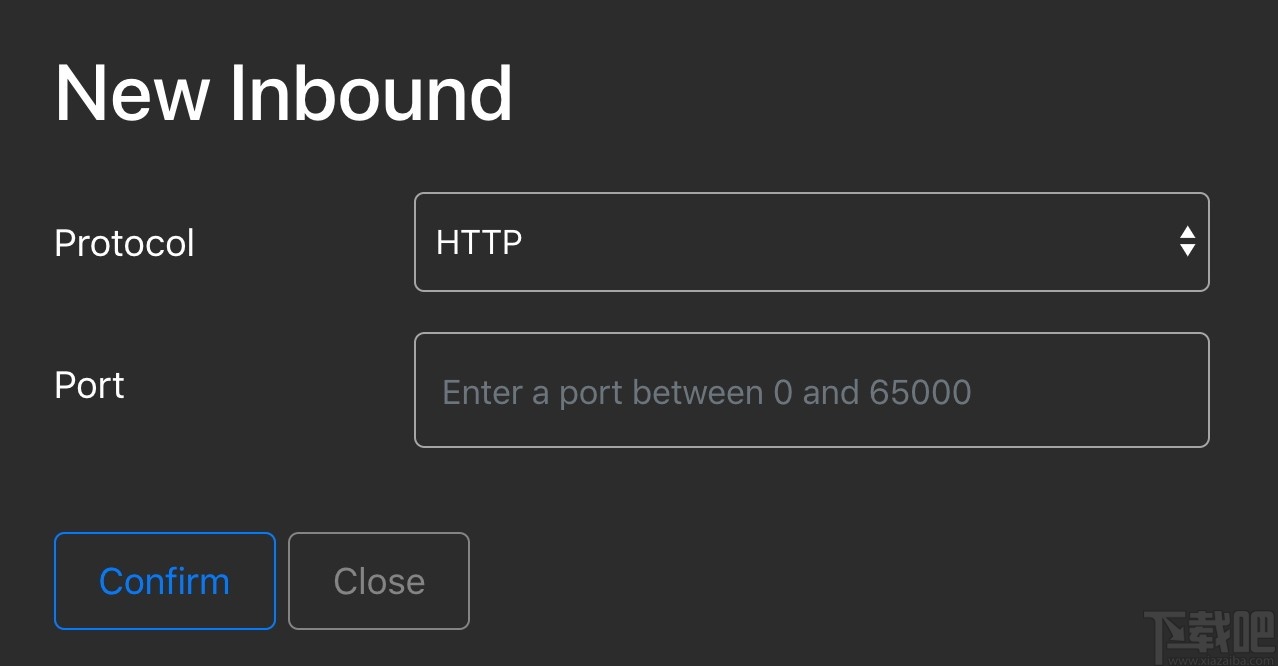Click the Confirm button

tap(164, 581)
